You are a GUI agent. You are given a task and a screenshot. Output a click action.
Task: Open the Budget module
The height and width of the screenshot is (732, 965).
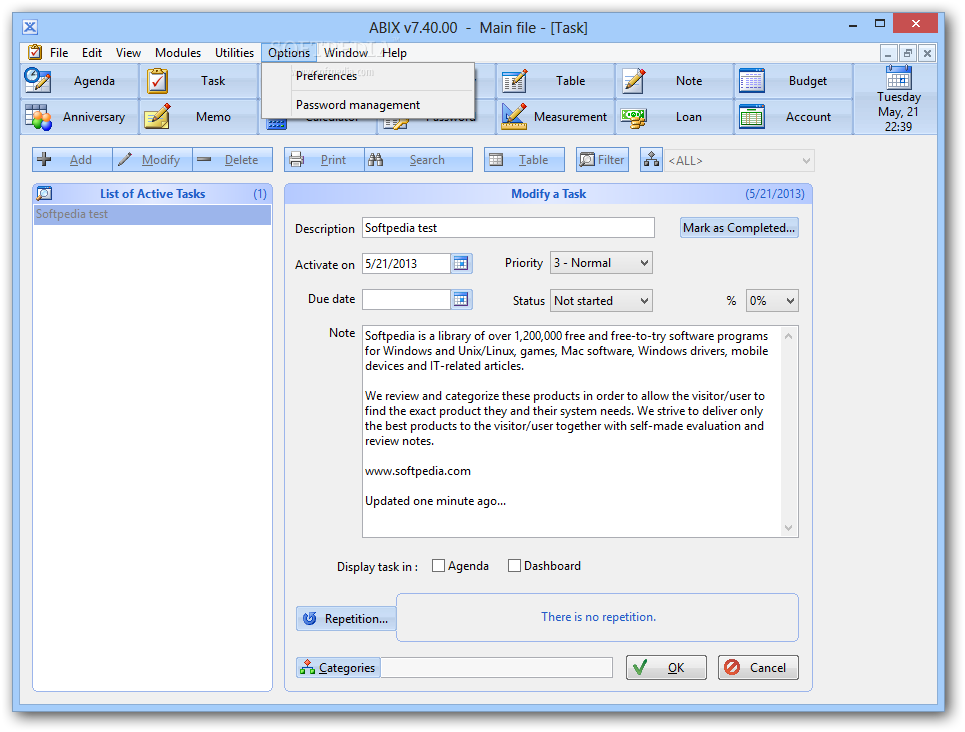(793, 81)
